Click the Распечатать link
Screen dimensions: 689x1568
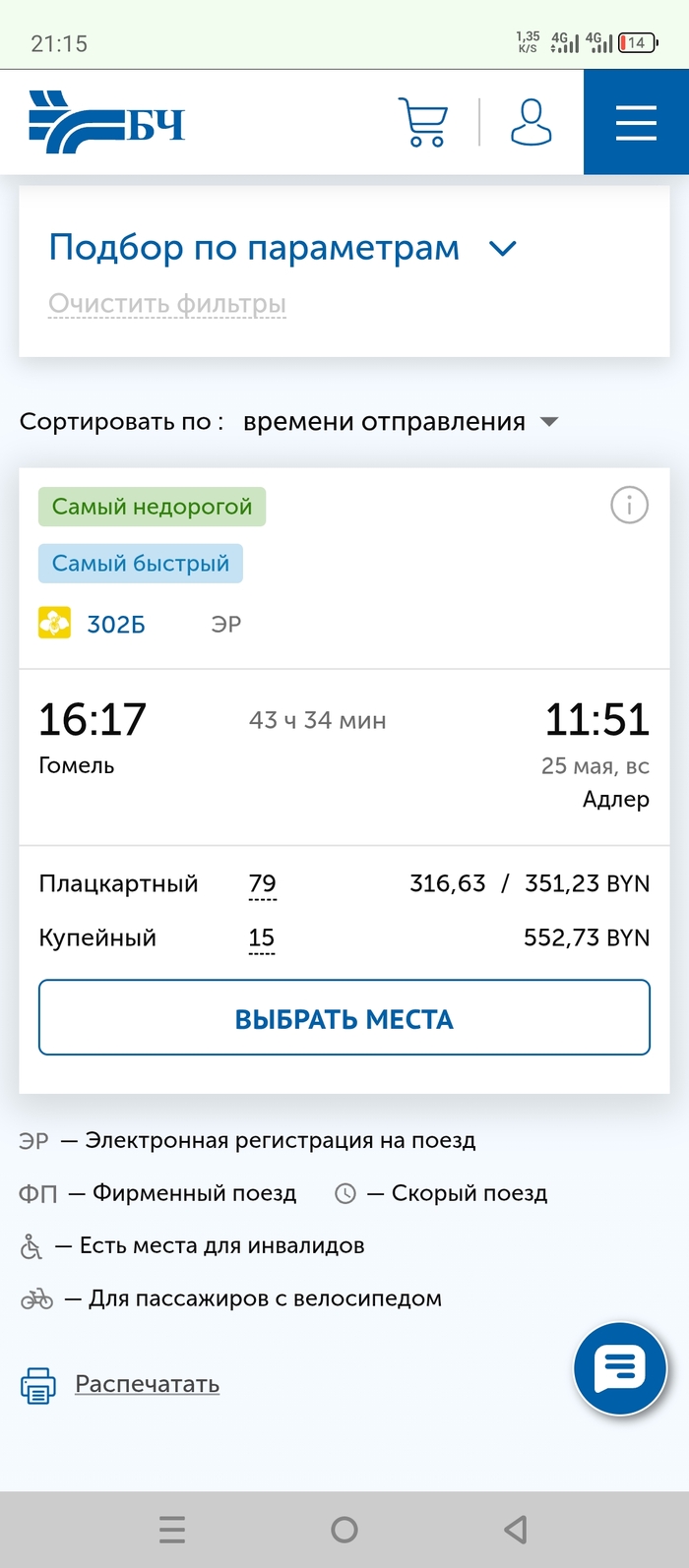[148, 1384]
